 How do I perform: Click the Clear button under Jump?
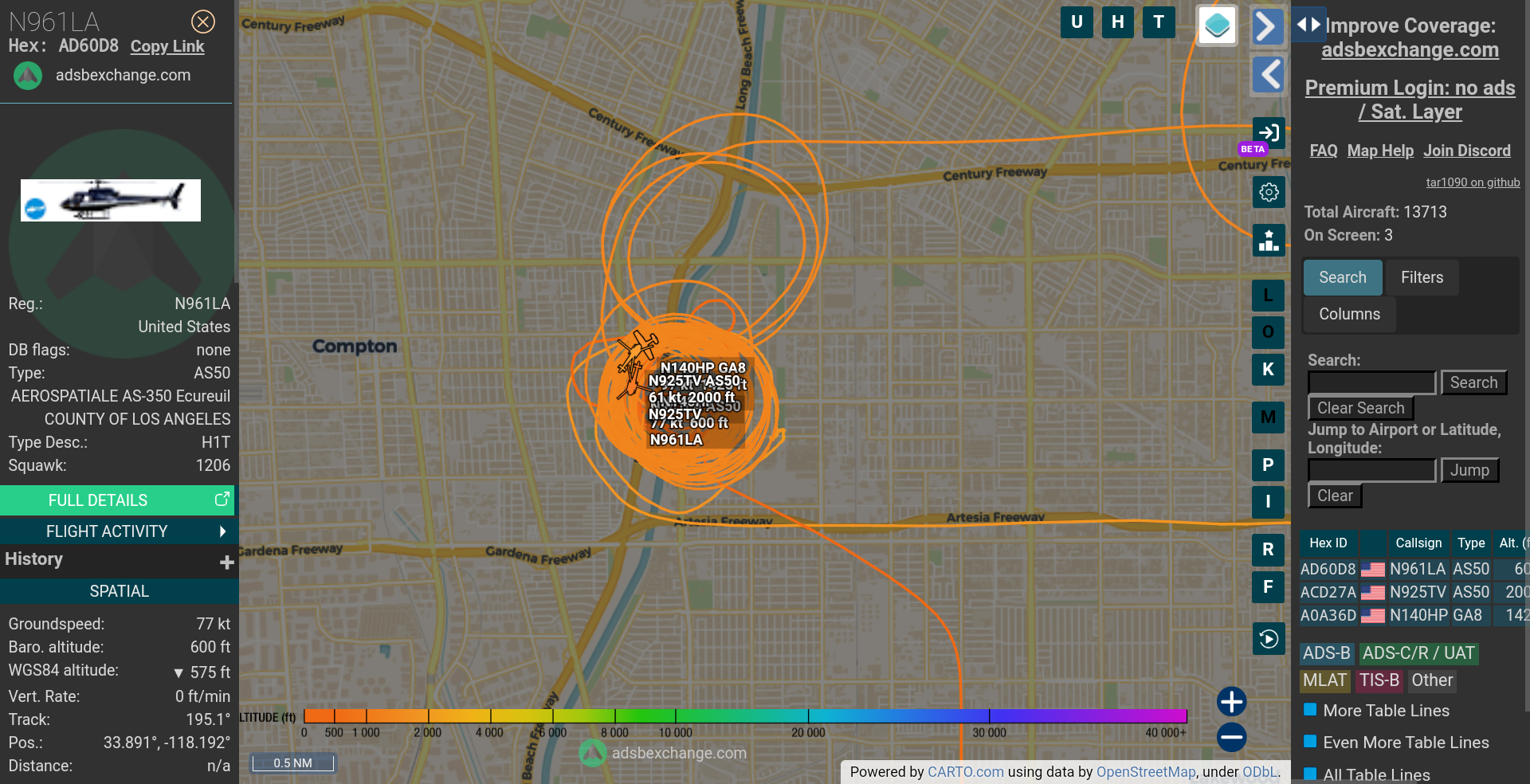click(x=1335, y=496)
